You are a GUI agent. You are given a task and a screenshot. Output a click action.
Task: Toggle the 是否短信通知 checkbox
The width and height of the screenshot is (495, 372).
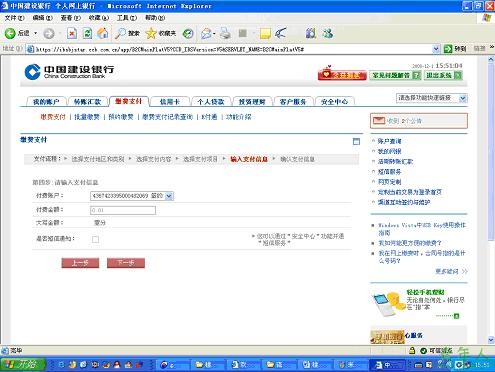(95, 239)
